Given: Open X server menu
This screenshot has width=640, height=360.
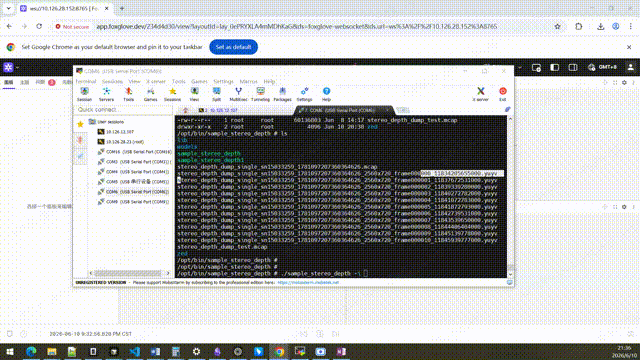Looking at the screenshot, I should [x=156, y=82].
